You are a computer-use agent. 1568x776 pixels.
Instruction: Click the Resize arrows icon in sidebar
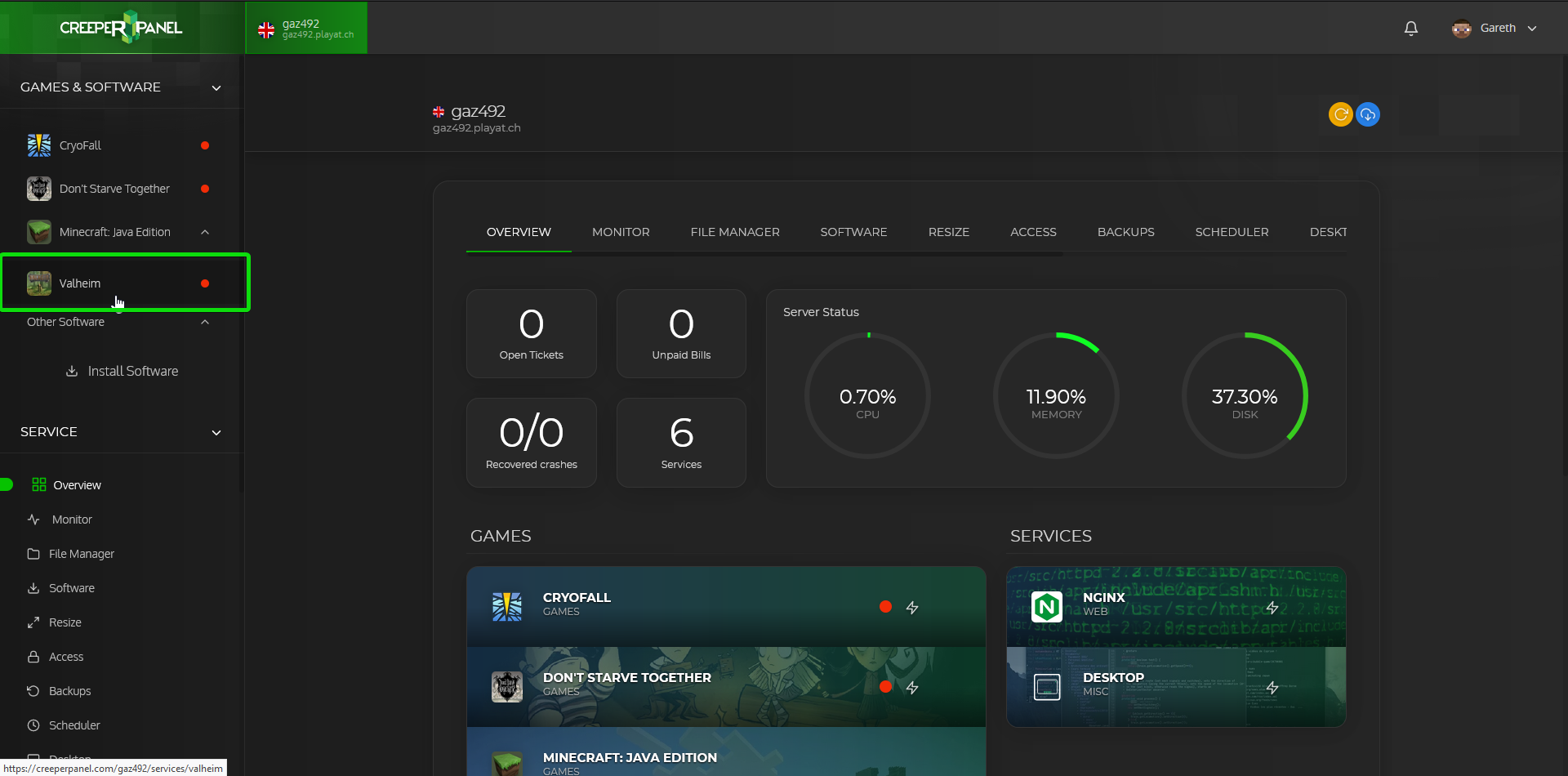33,622
